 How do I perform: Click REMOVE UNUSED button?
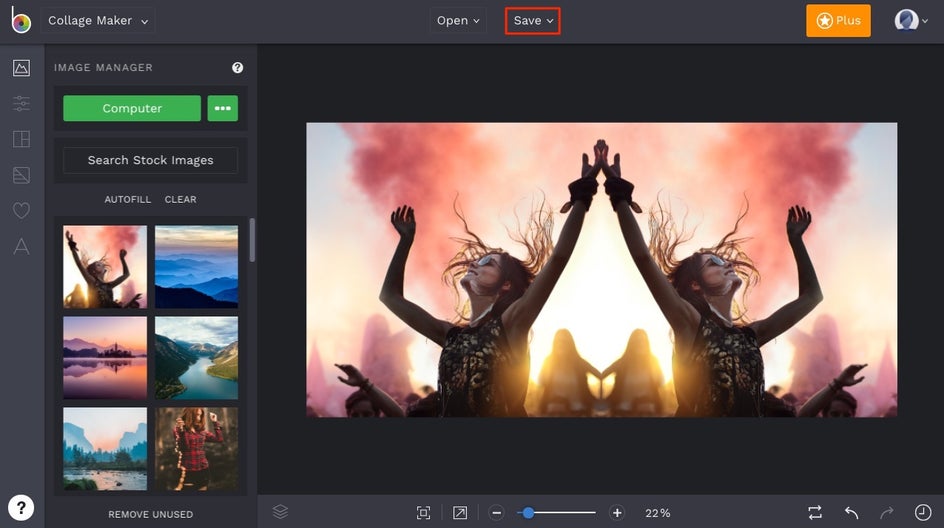click(151, 514)
